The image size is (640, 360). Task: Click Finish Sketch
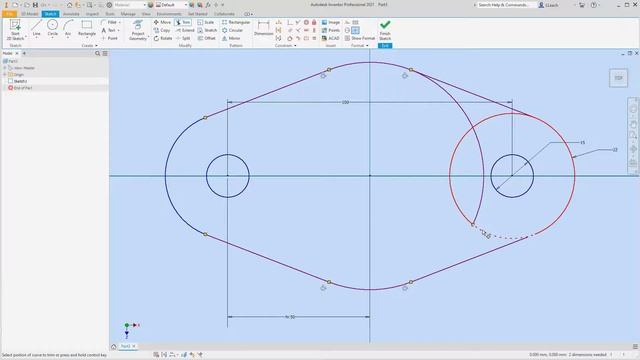(385, 30)
